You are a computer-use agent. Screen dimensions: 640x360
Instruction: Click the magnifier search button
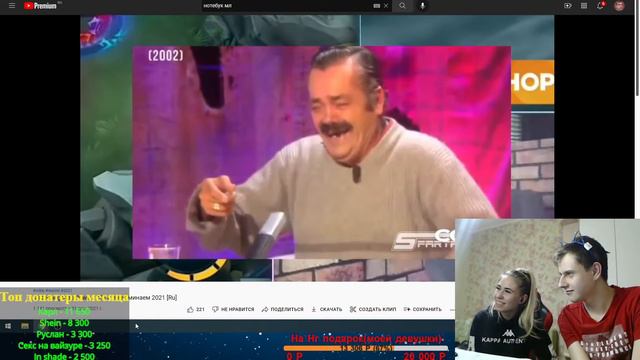point(402,6)
